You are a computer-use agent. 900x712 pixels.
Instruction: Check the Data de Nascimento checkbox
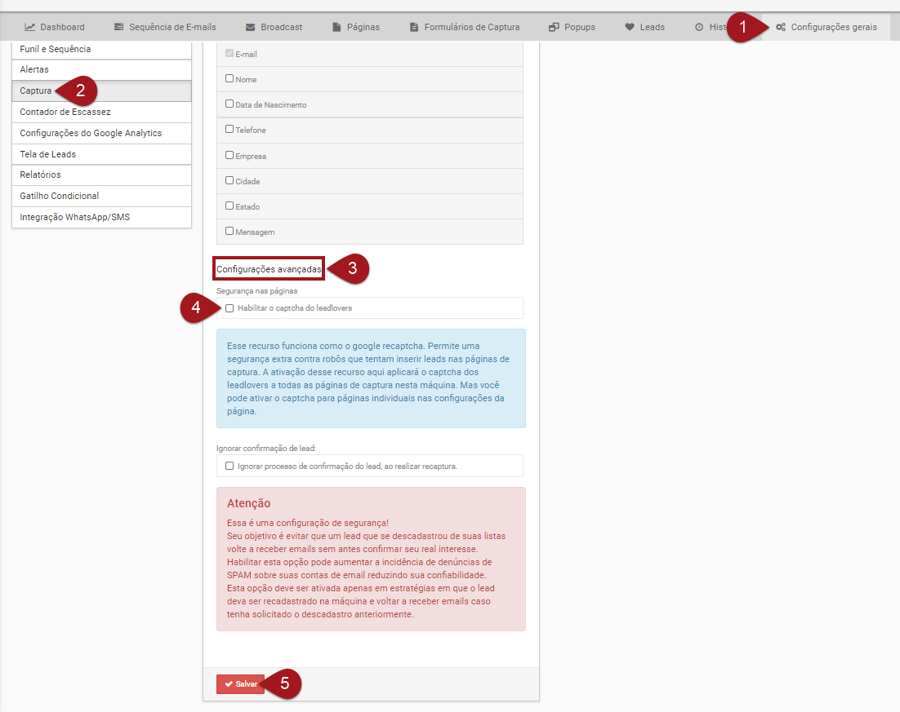230,104
